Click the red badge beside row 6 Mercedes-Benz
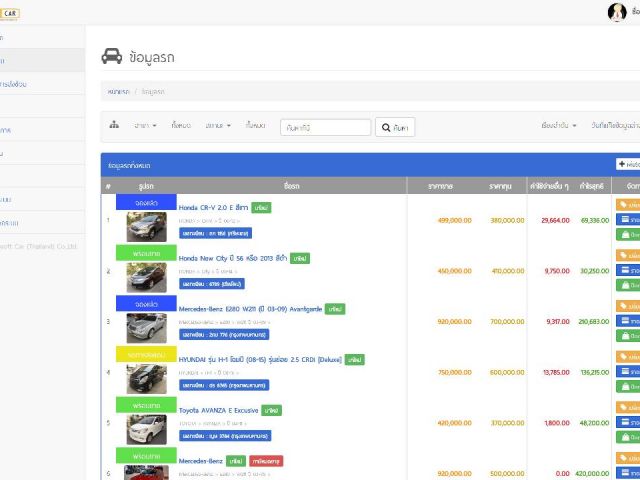The width and height of the screenshot is (640, 480). pyautogui.click(x=266, y=461)
